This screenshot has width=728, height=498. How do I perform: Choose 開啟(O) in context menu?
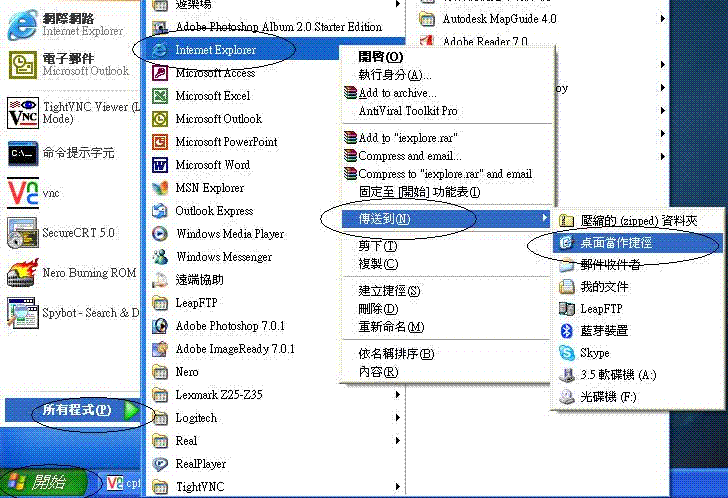(x=380, y=57)
